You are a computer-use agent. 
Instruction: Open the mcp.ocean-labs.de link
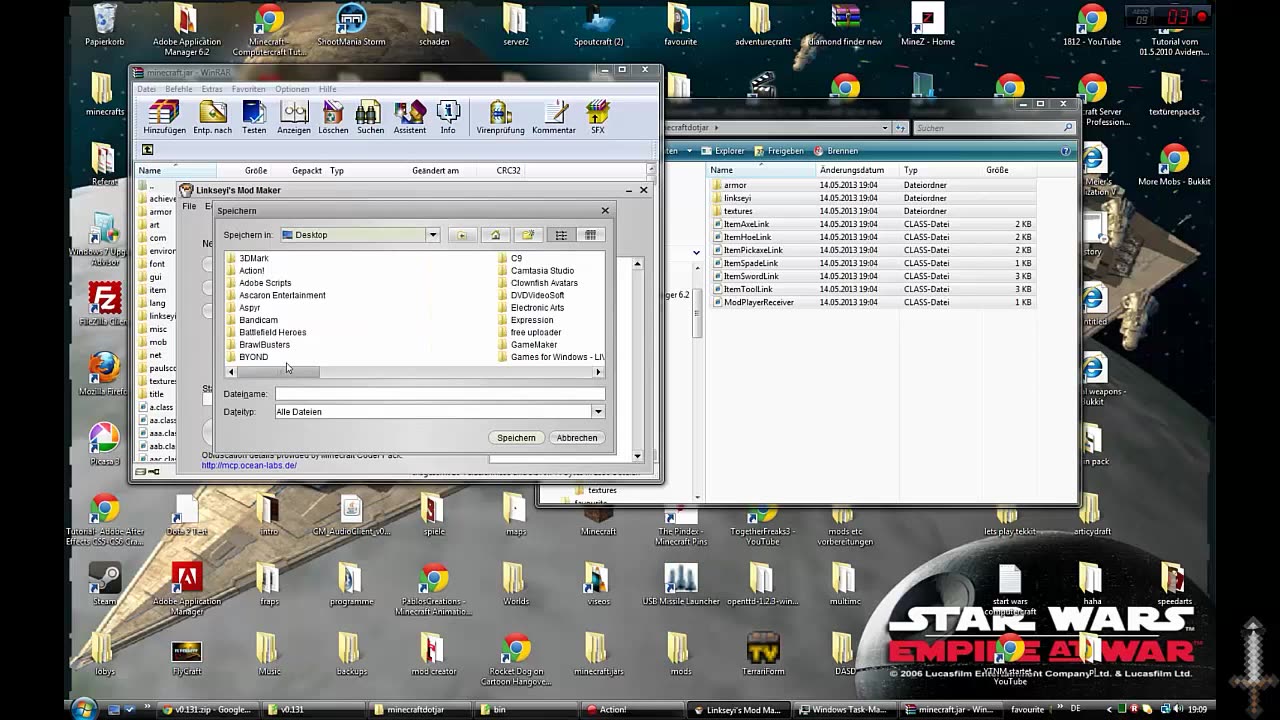tap(249, 465)
